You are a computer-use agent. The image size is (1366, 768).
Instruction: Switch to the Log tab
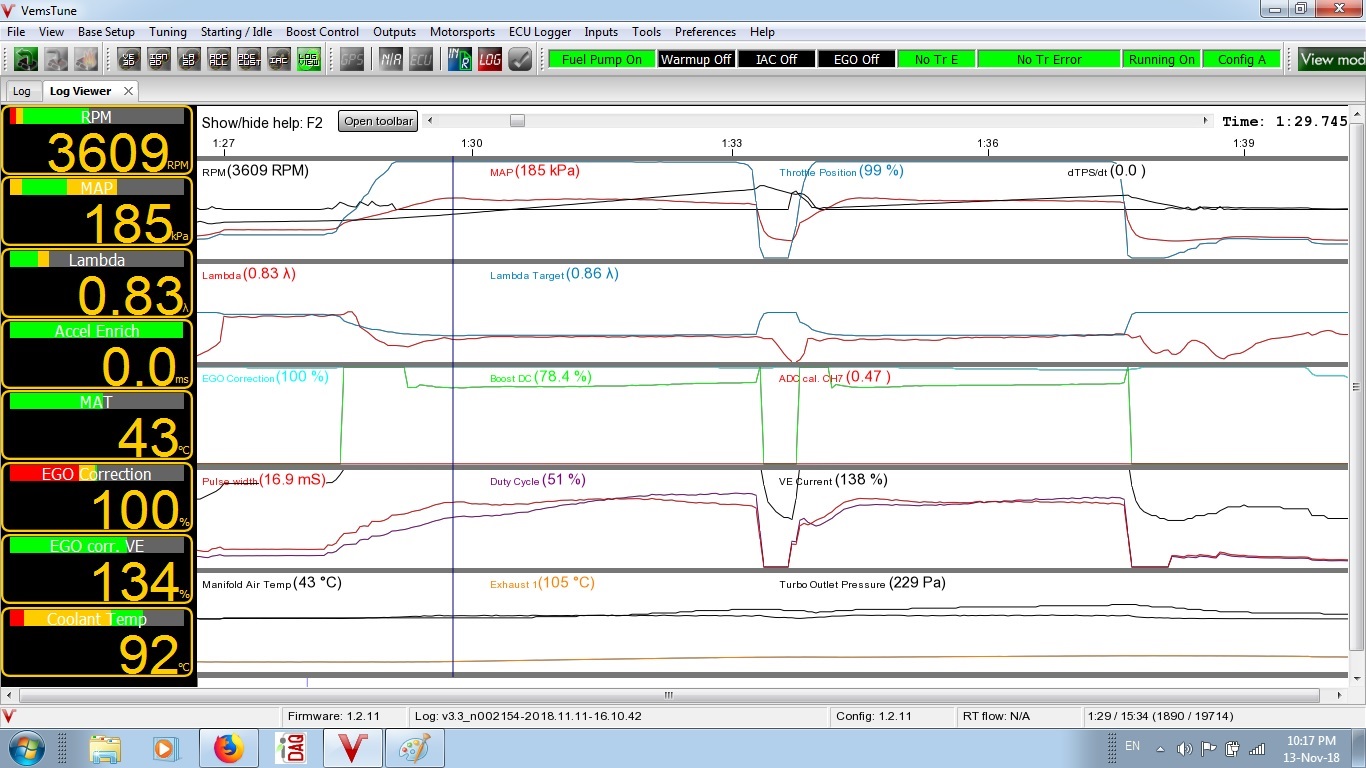[x=22, y=90]
